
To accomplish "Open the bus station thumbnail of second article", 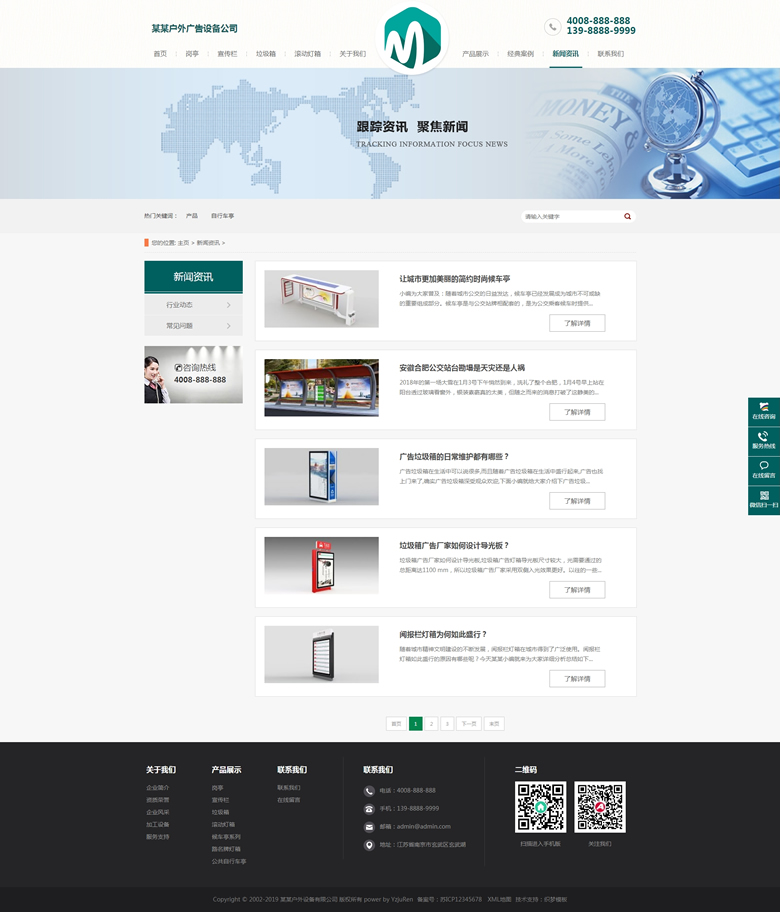I will (x=321, y=388).
